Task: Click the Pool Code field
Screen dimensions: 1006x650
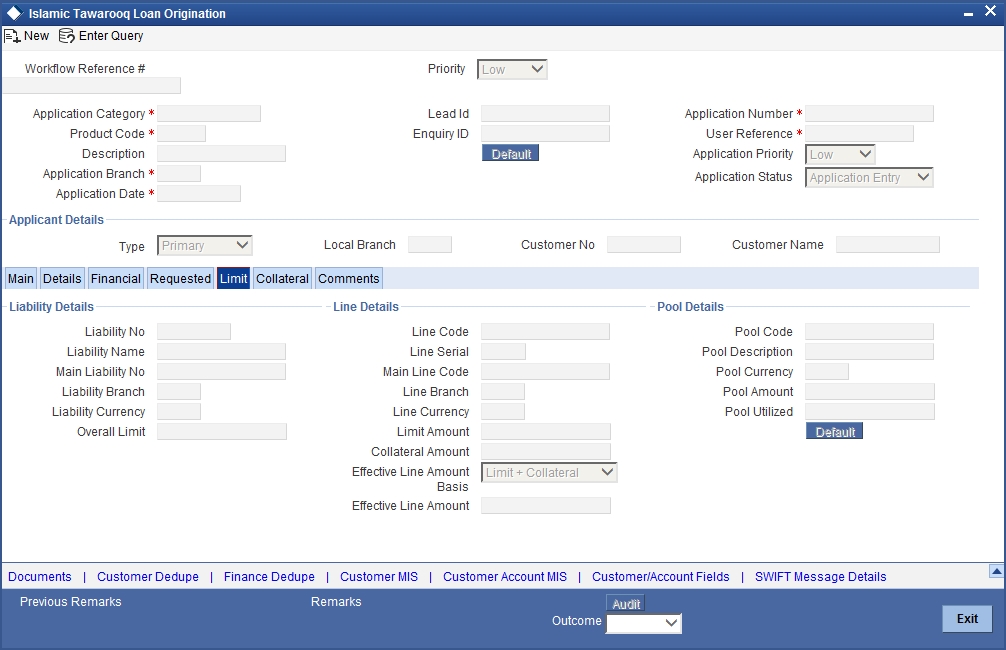Action: (x=869, y=331)
